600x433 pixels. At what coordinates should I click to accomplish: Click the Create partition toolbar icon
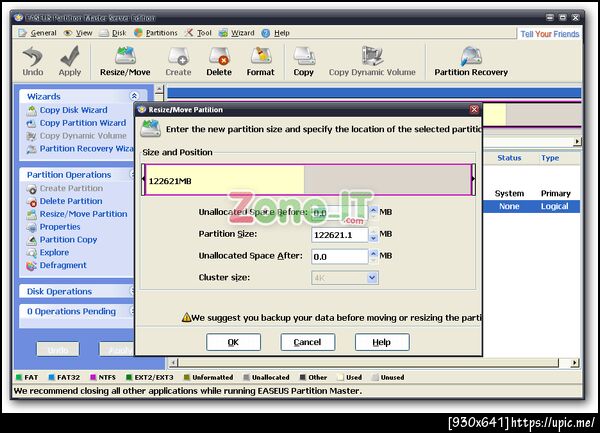(178, 61)
